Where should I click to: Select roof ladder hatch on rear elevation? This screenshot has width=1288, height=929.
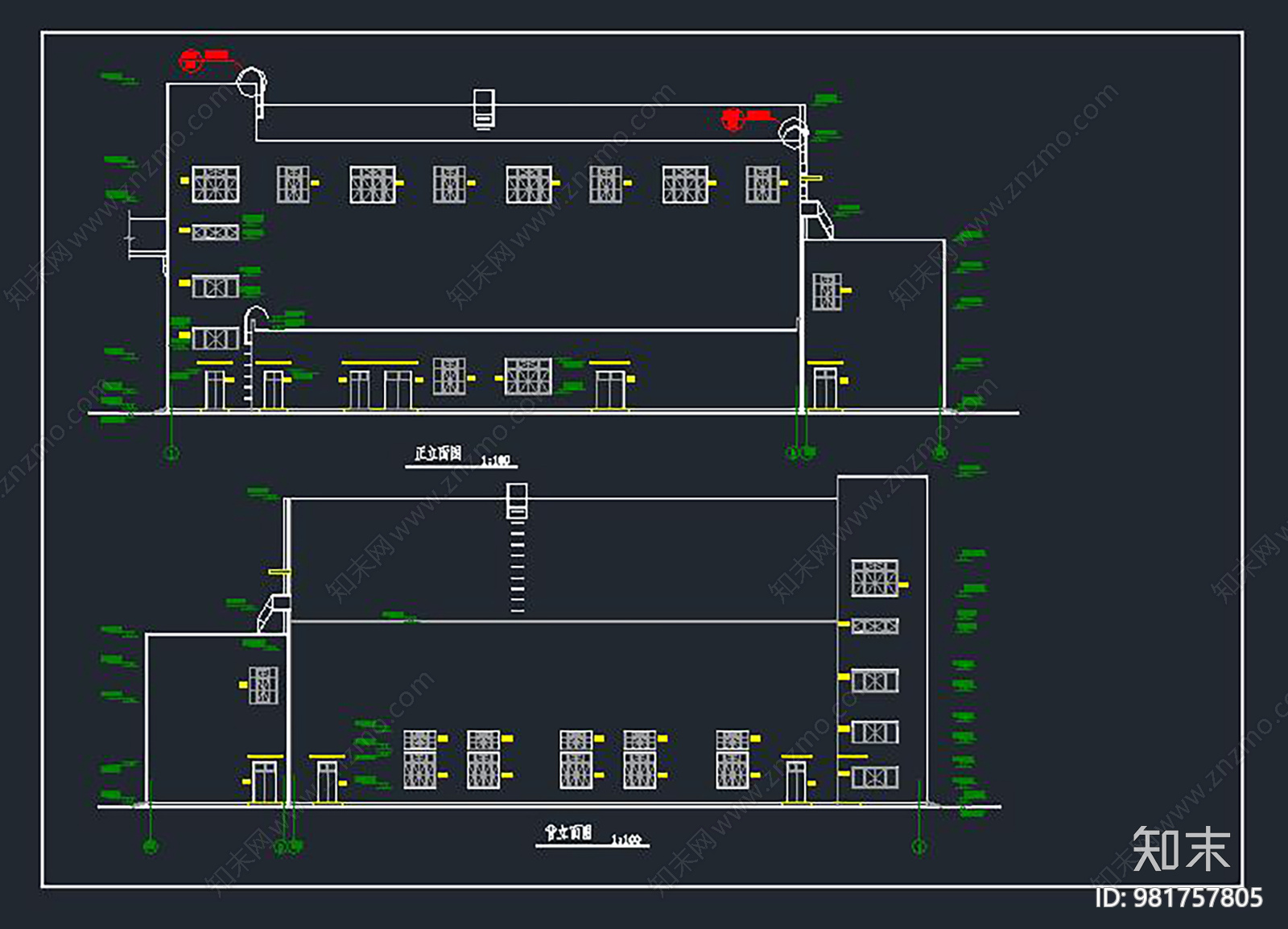(517, 501)
